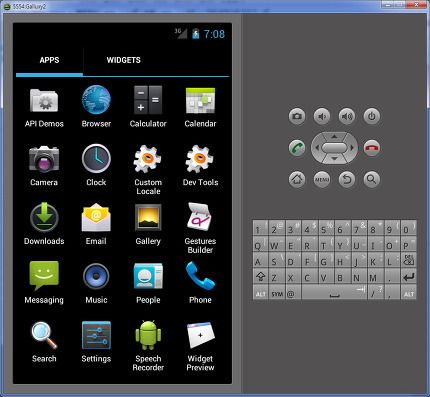Viewport: 430px width, 397px height.
Task: Open the Messaging app
Action: pyautogui.click(x=44, y=283)
